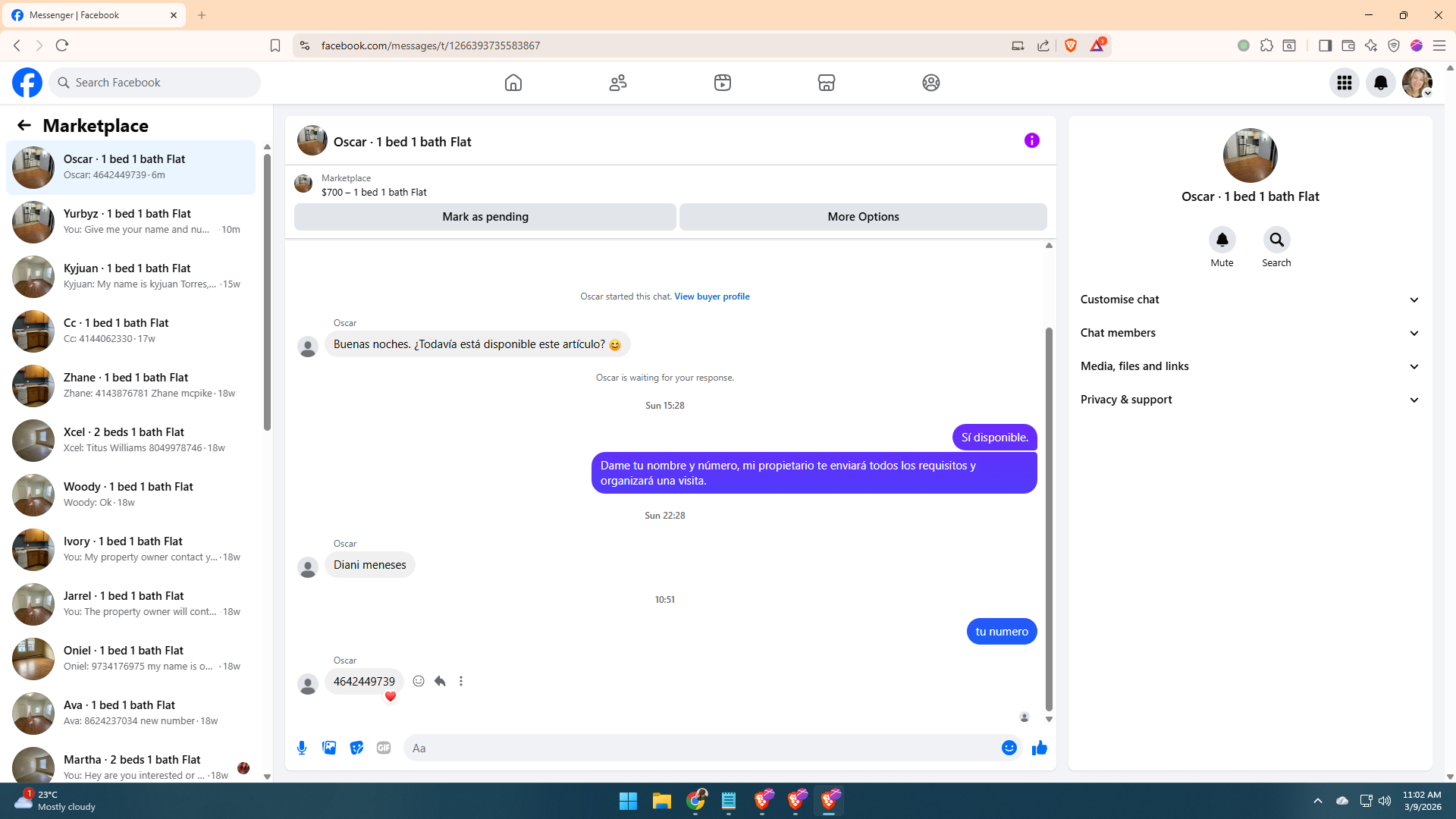Toggle the Brave browser sidebar panel
This screenshot has width=1456, height=819.
(x=1325, y=45)
